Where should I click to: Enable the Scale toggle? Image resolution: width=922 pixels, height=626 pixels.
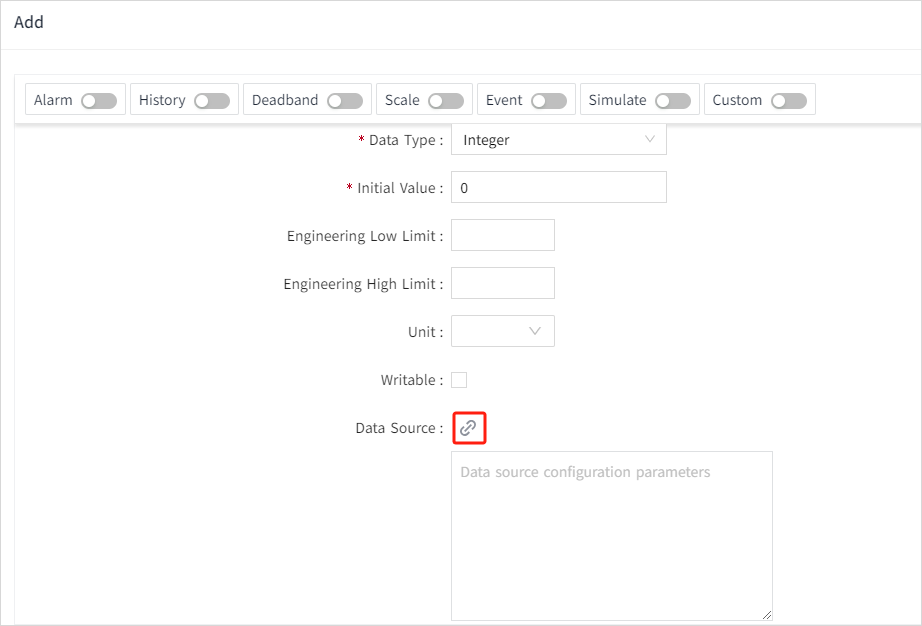click(x=446, y=101)
